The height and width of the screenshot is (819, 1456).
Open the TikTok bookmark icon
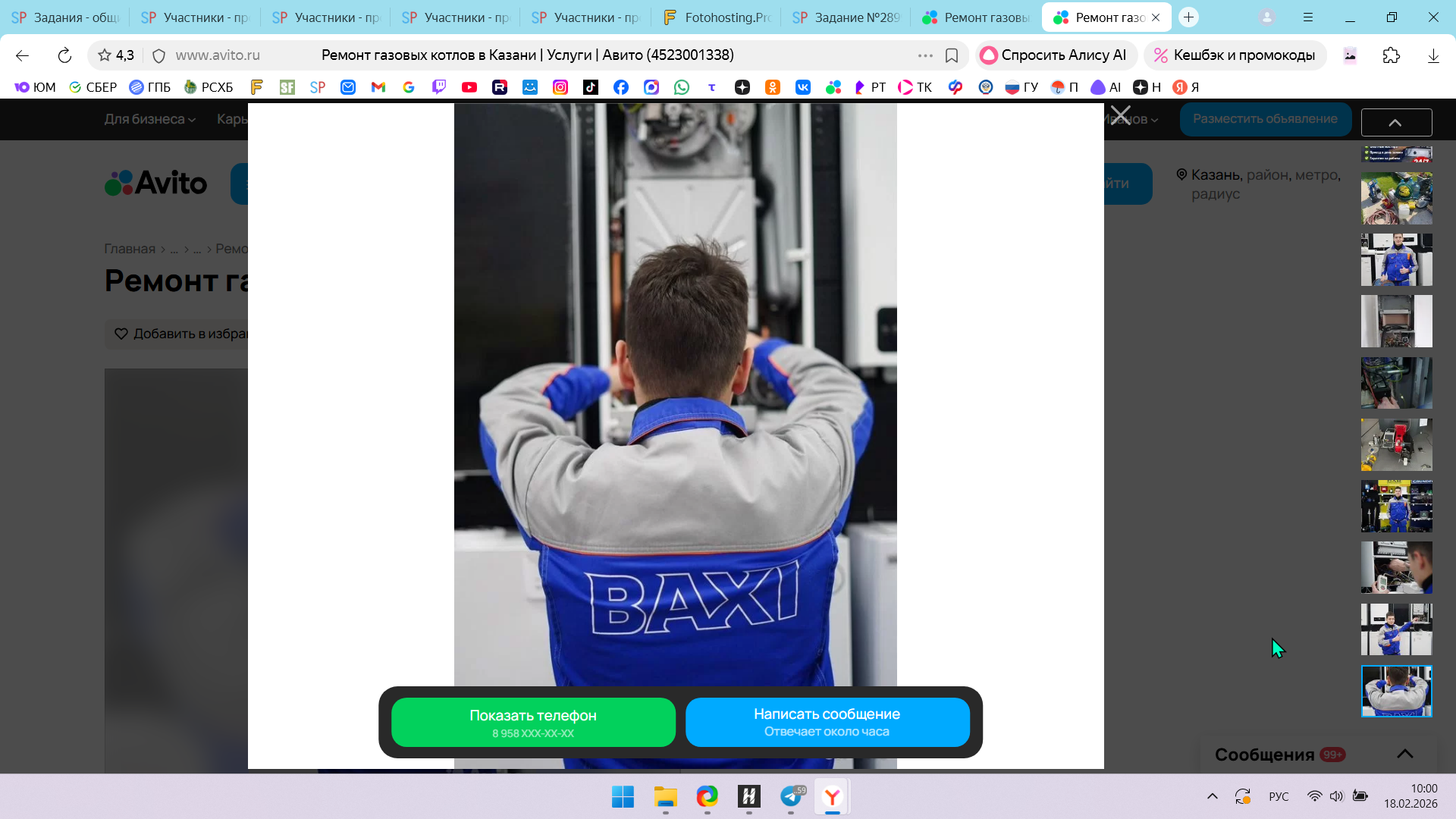coord(590,87)
